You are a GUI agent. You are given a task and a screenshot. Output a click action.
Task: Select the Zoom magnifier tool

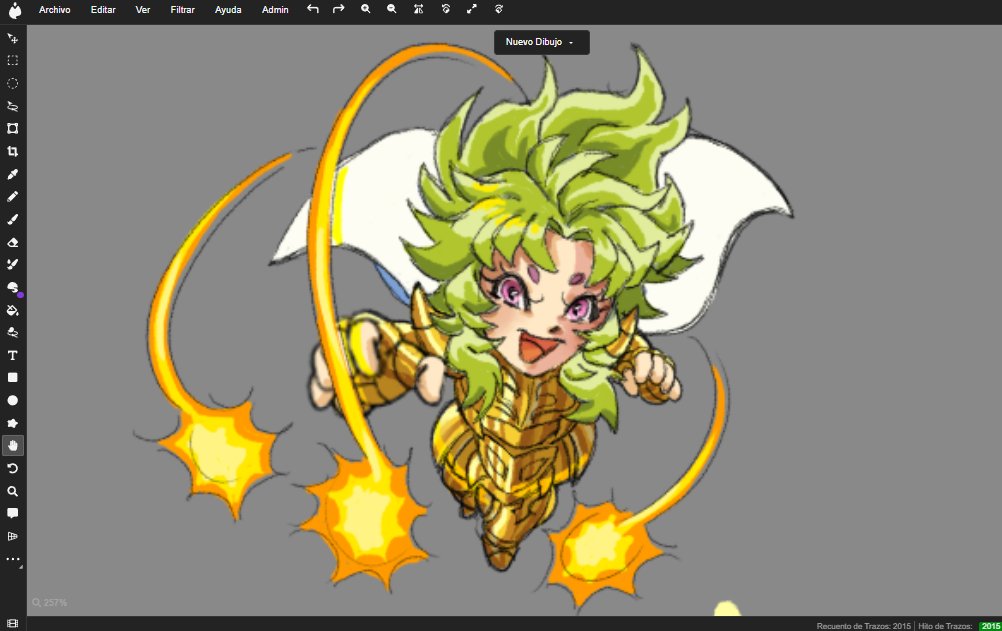click(12, 491)
